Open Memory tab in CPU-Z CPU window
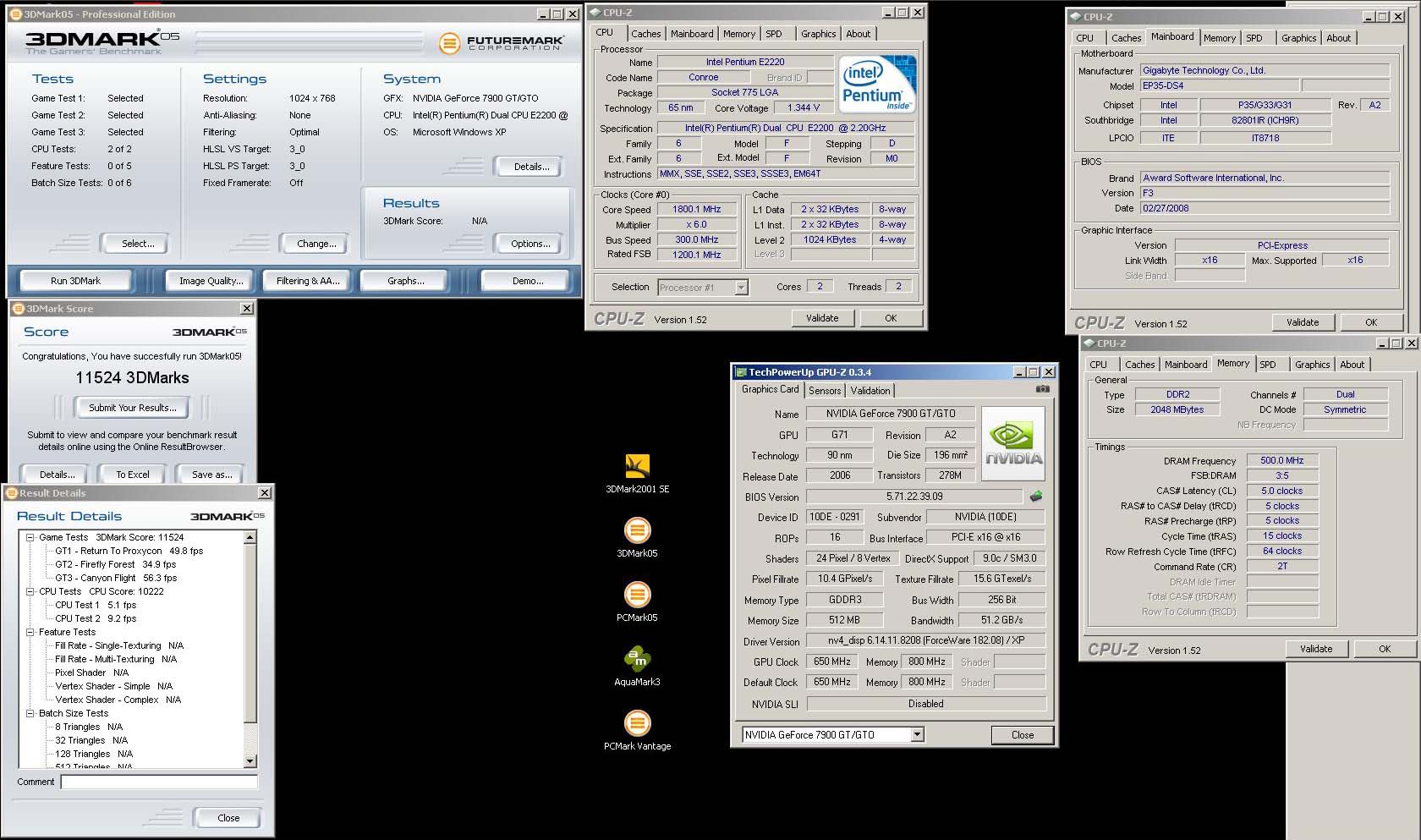 pyautogui.click(x=738, y=34)
